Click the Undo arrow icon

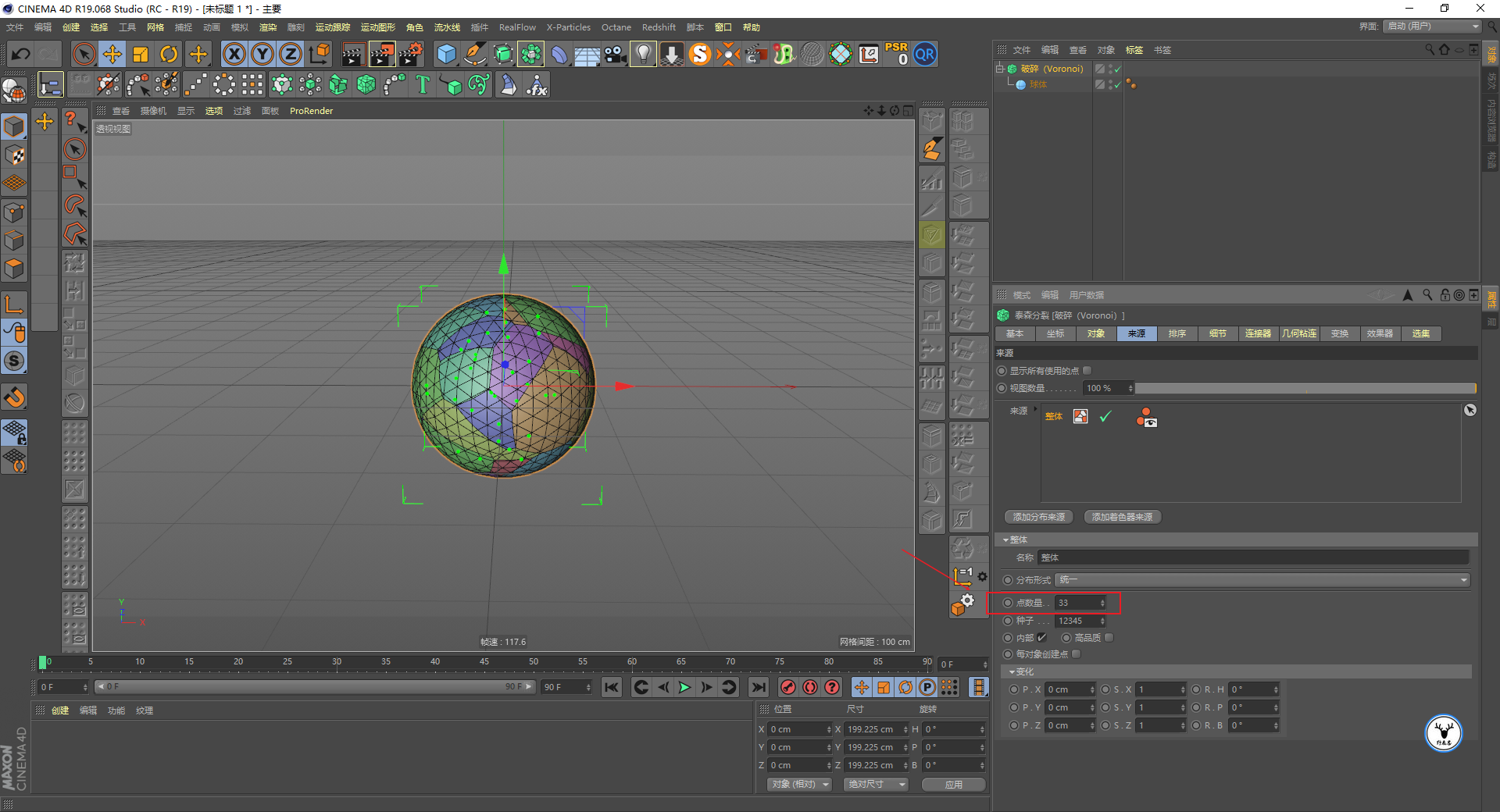click(21, 54)
